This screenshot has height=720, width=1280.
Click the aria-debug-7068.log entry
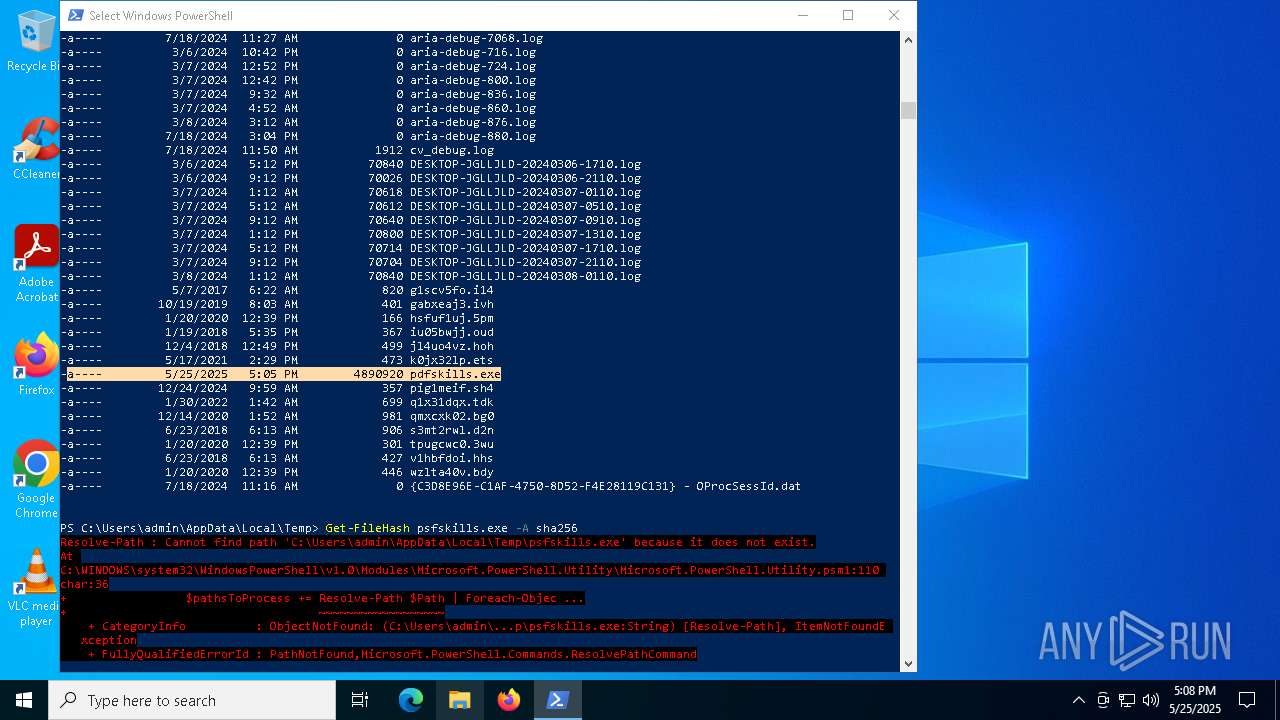[476, 38]
